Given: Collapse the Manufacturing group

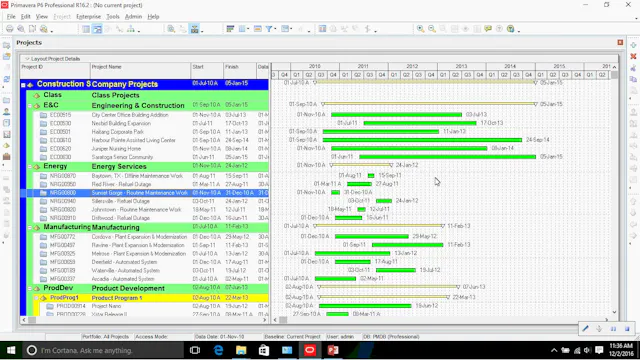Looking at the screenshot, I should [30, 227].
